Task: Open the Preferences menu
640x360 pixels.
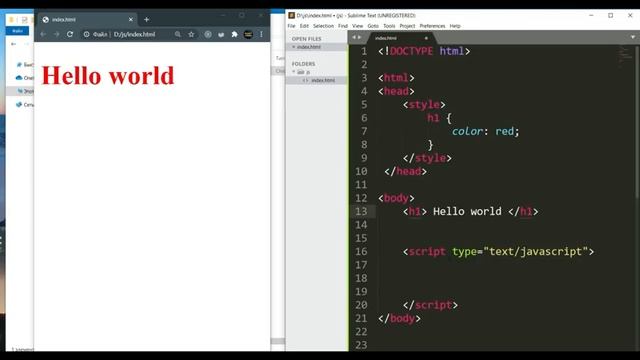Action: click(432, 26)
